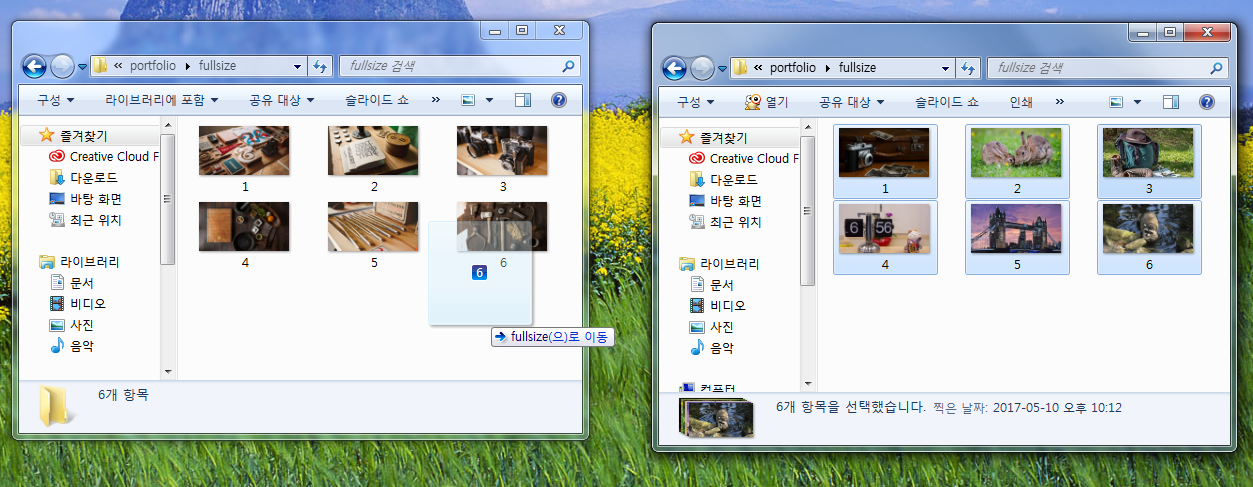Start 슬라이드 쇼 in the left window
Viewport: 1253px width, 487px height.
tap(377, 100)
